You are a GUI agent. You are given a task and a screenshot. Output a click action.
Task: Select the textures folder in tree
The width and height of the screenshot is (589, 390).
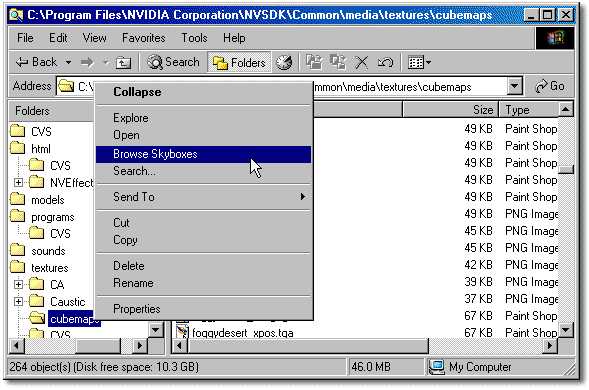[50, 268]
